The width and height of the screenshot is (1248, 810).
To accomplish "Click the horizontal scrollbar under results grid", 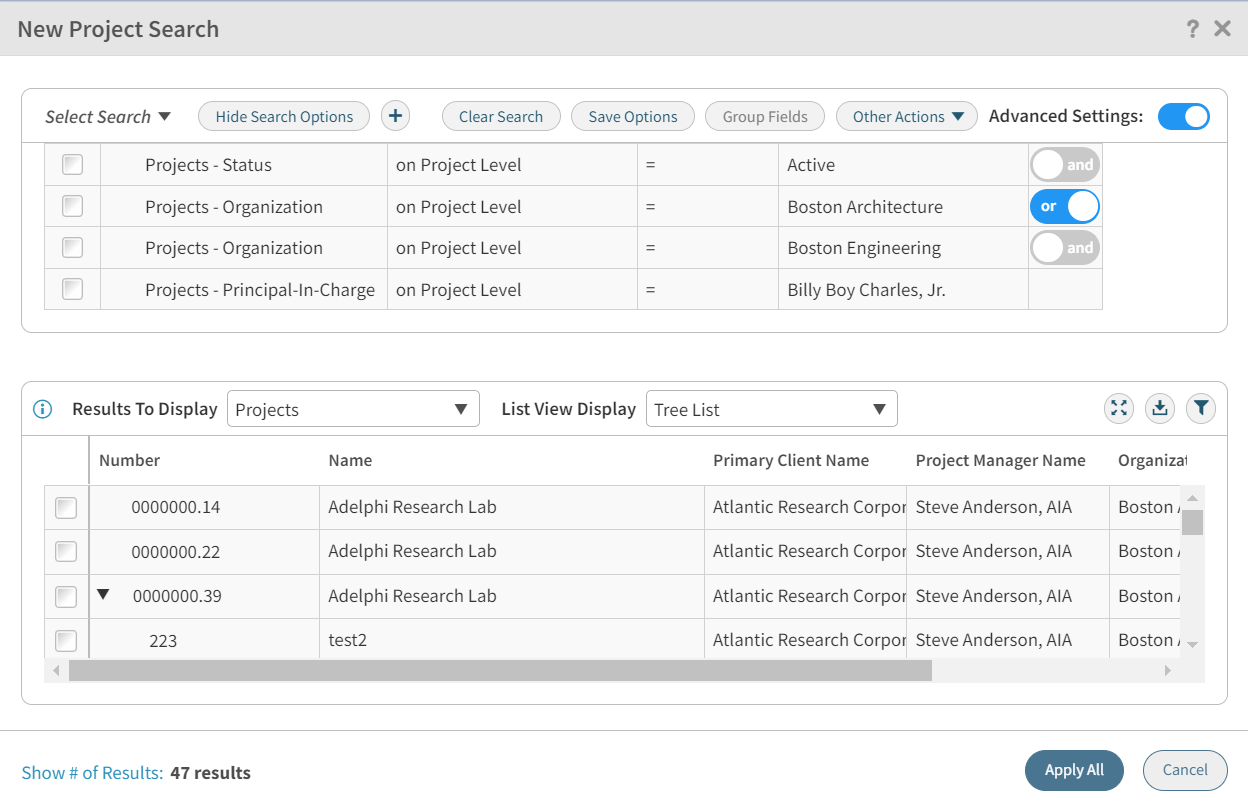I will (x=500, y=671).
